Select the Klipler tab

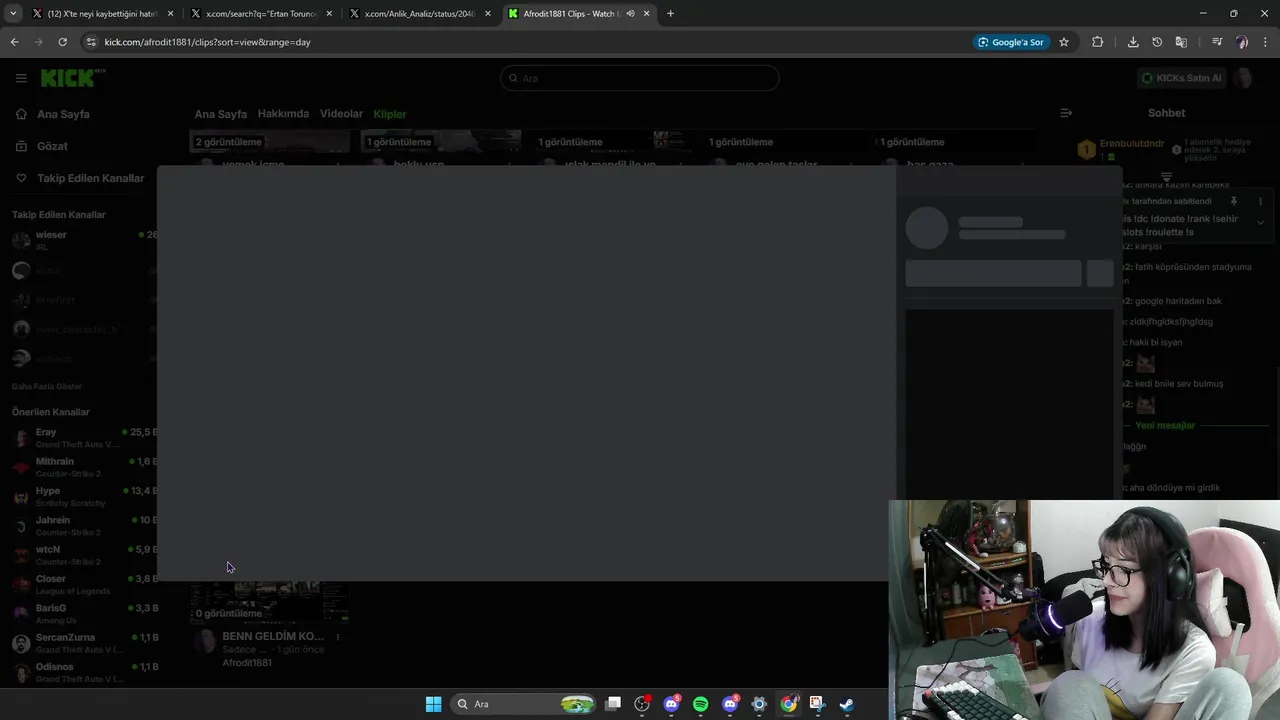pos(390,114)
